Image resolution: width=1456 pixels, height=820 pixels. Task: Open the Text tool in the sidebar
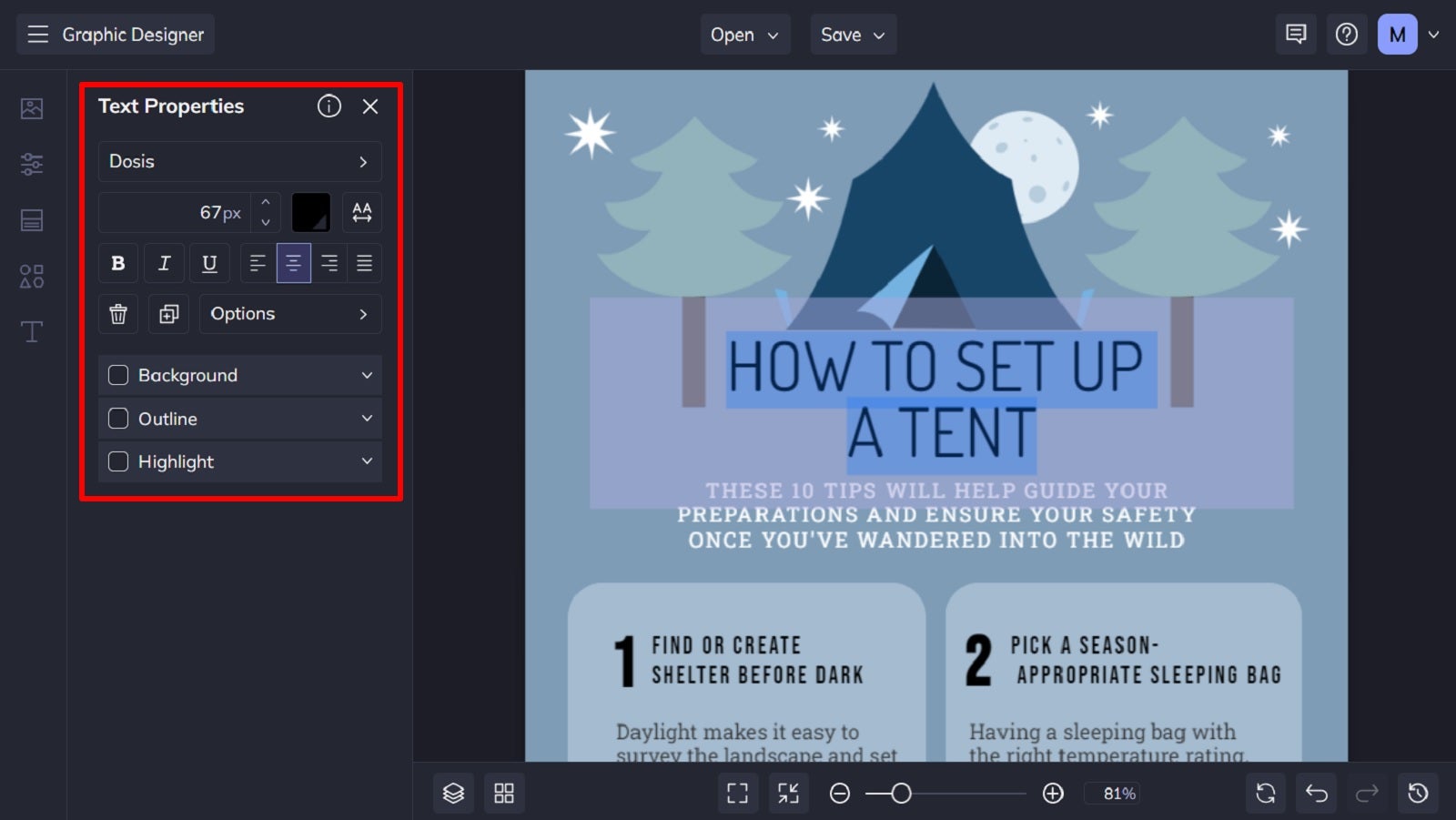click(32, 331)
